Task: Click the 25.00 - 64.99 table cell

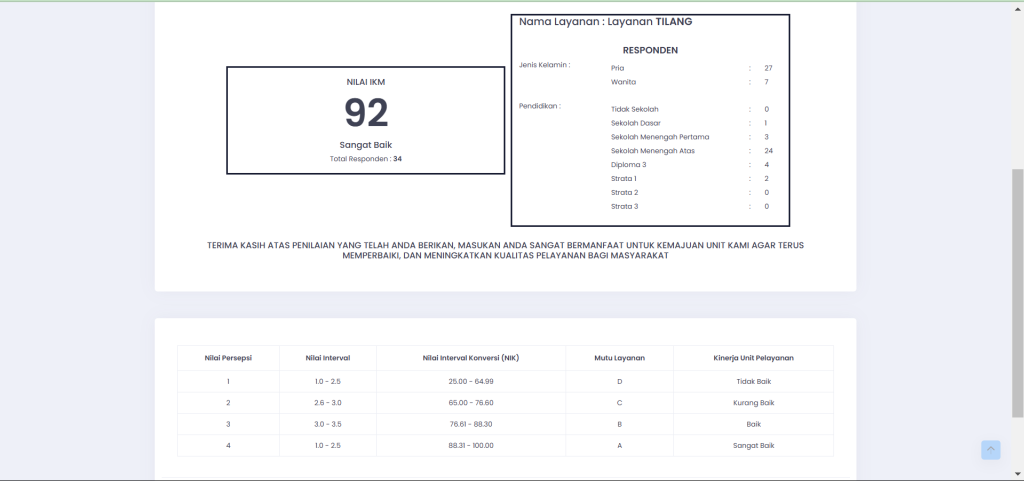Action: click(471, 381)
